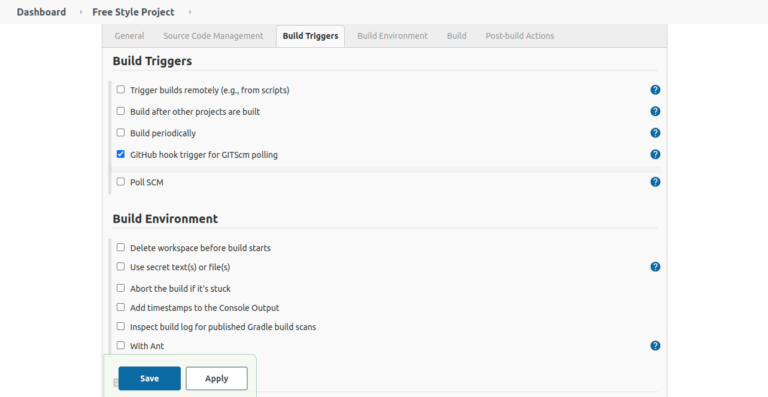Open help icon for With Ant

[x=655, y=346]
